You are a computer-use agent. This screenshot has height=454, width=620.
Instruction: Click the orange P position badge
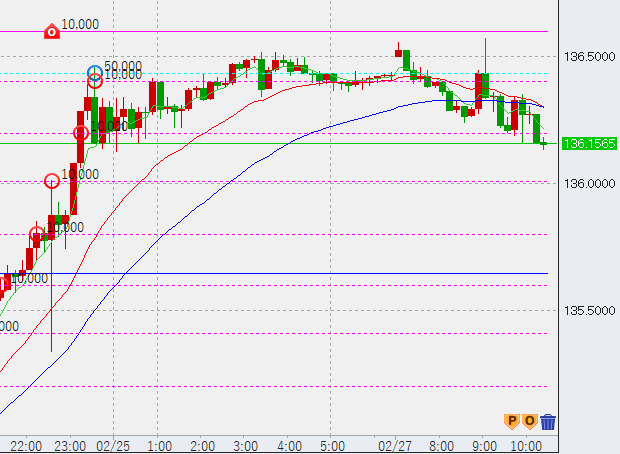[x=511, y=422]
